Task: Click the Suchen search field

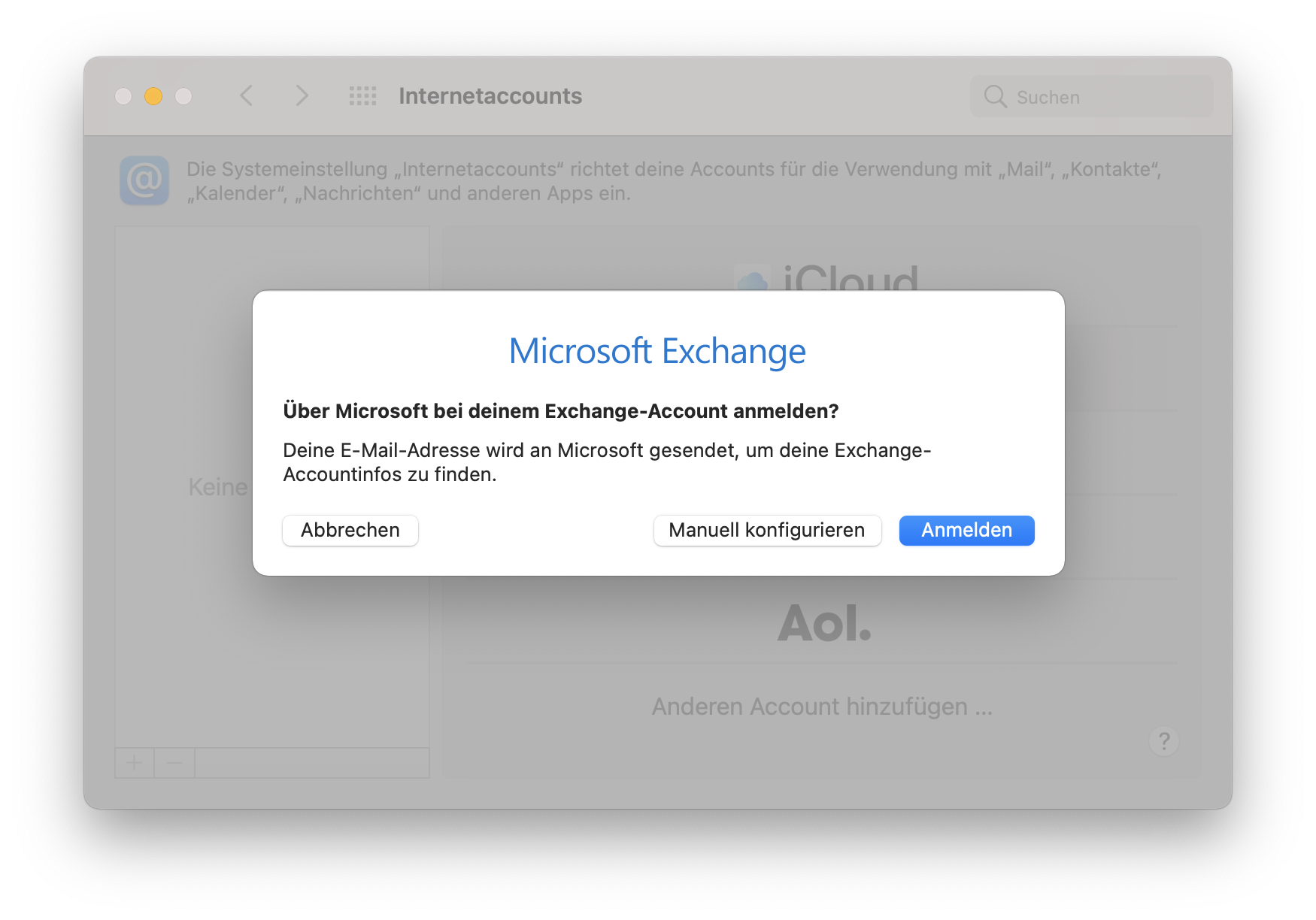Action: point(1091,96)
